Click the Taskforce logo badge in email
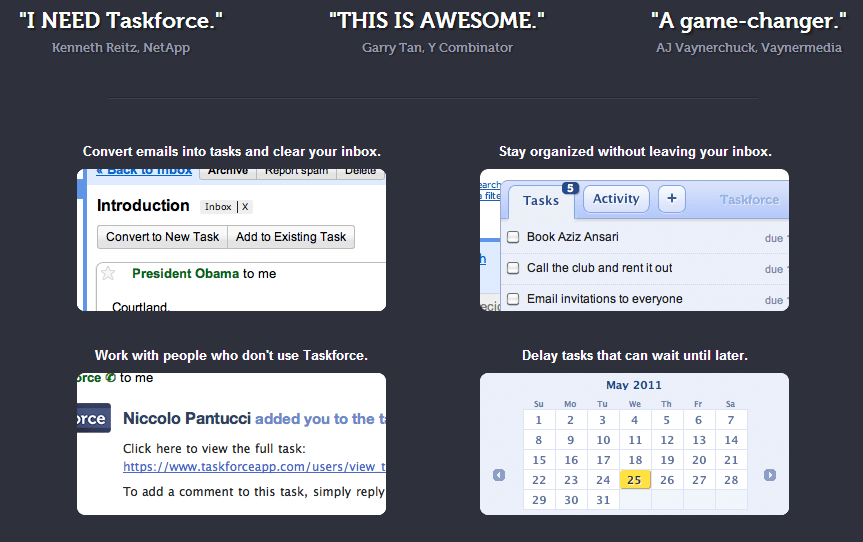 tap(93, 419)
